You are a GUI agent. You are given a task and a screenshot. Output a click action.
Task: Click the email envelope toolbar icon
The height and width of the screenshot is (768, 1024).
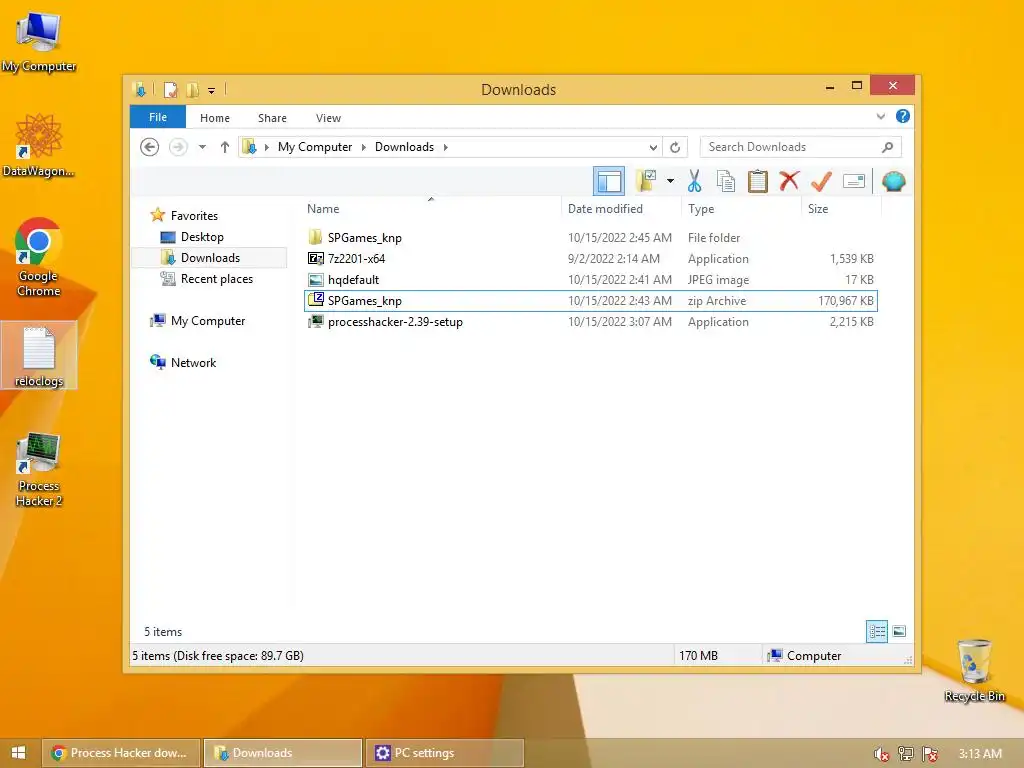tap(854, 181)
